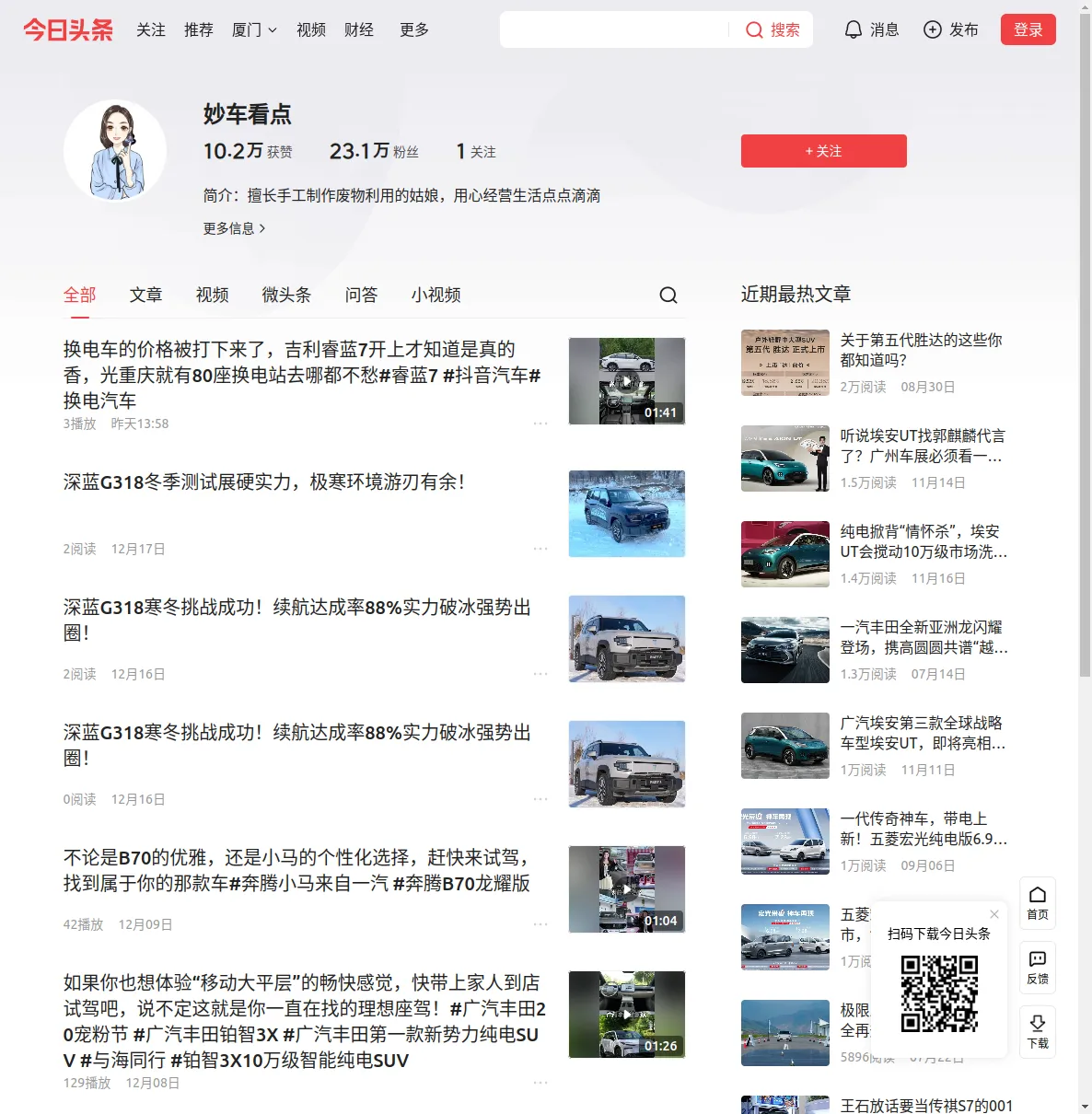Switch to the 文章 tab
The width and height of the screenshot is (1092, 1114).
146,295
